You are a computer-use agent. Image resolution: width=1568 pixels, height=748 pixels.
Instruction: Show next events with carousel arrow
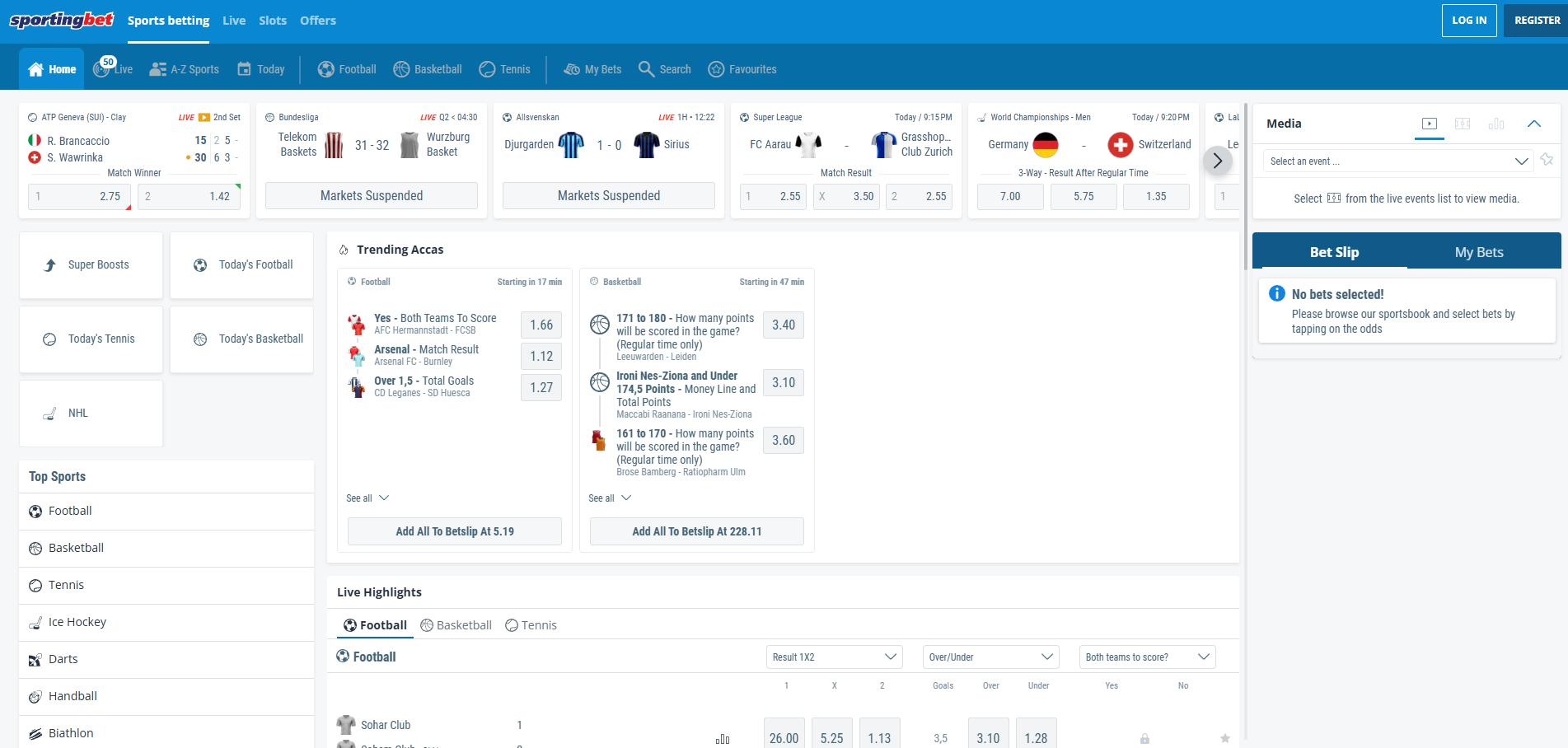click(x=1218, y=161)
